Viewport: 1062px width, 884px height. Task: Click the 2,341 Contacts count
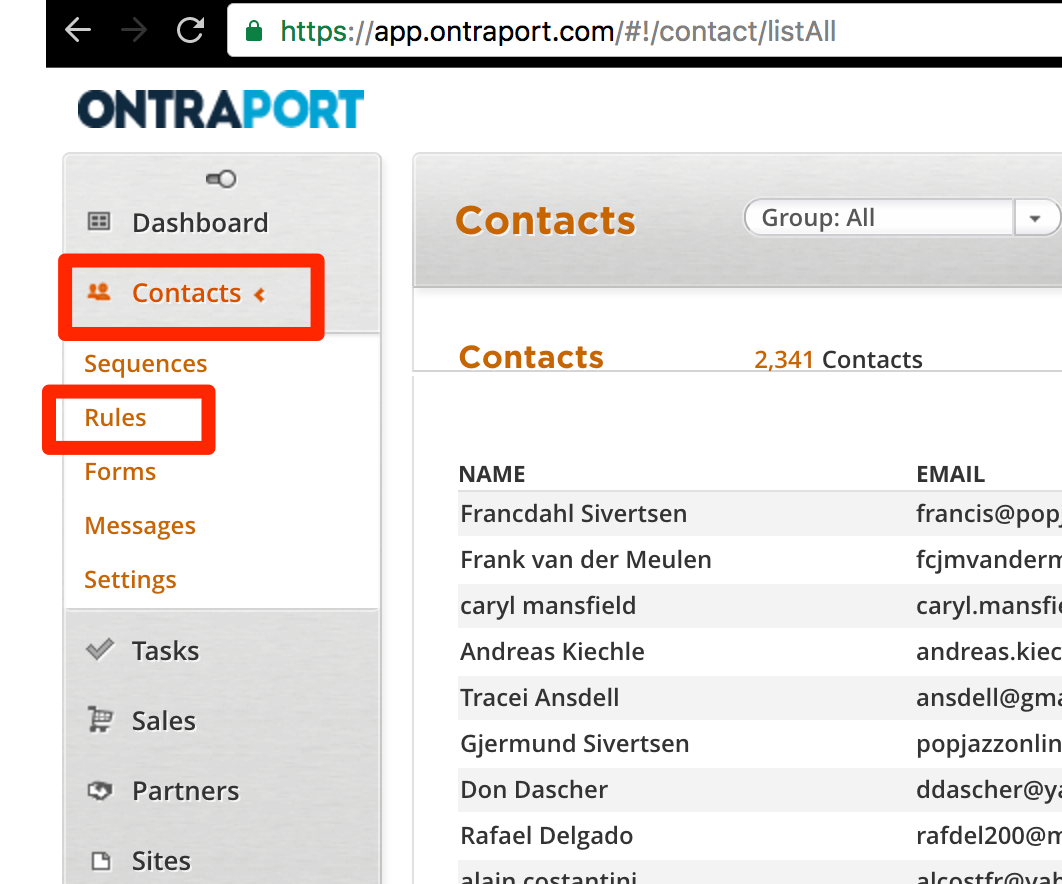(x=838, y=360)
